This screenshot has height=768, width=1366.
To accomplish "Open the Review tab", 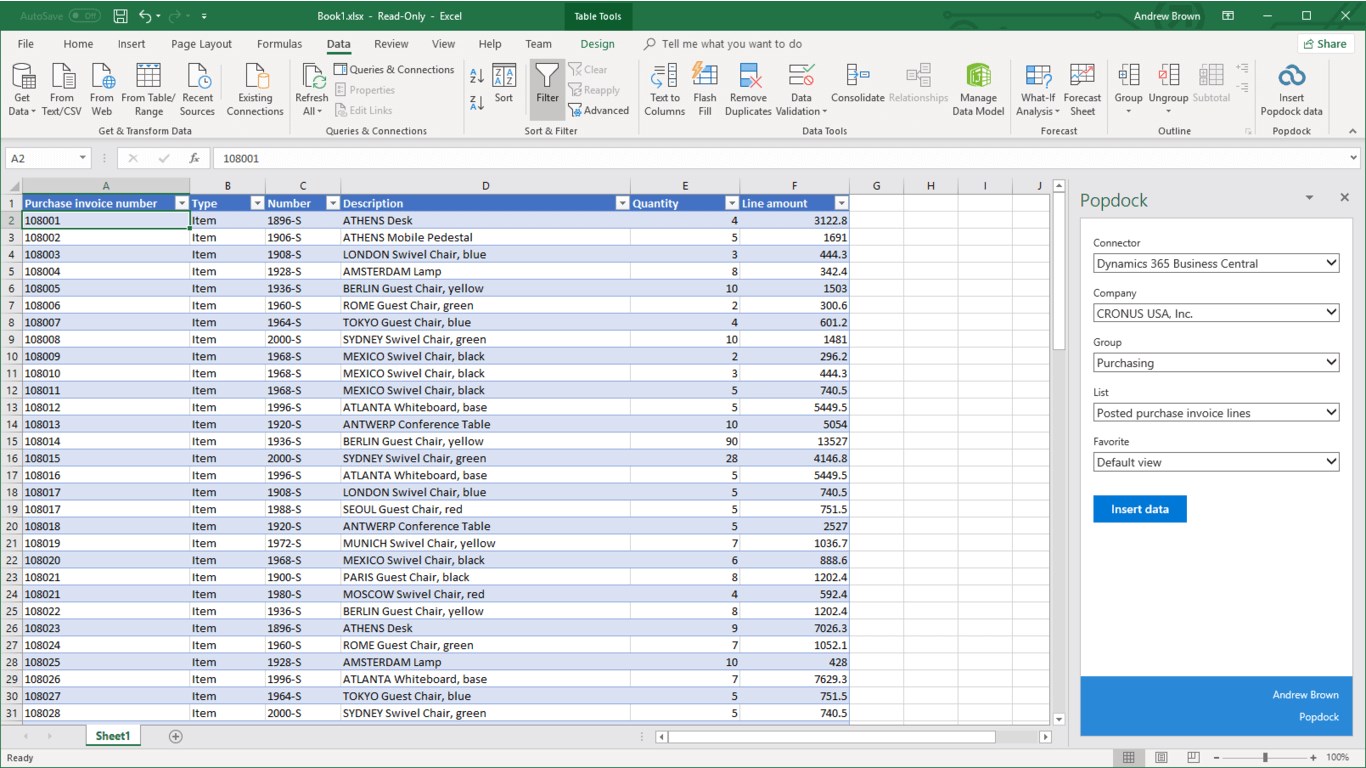I will 391,44.
